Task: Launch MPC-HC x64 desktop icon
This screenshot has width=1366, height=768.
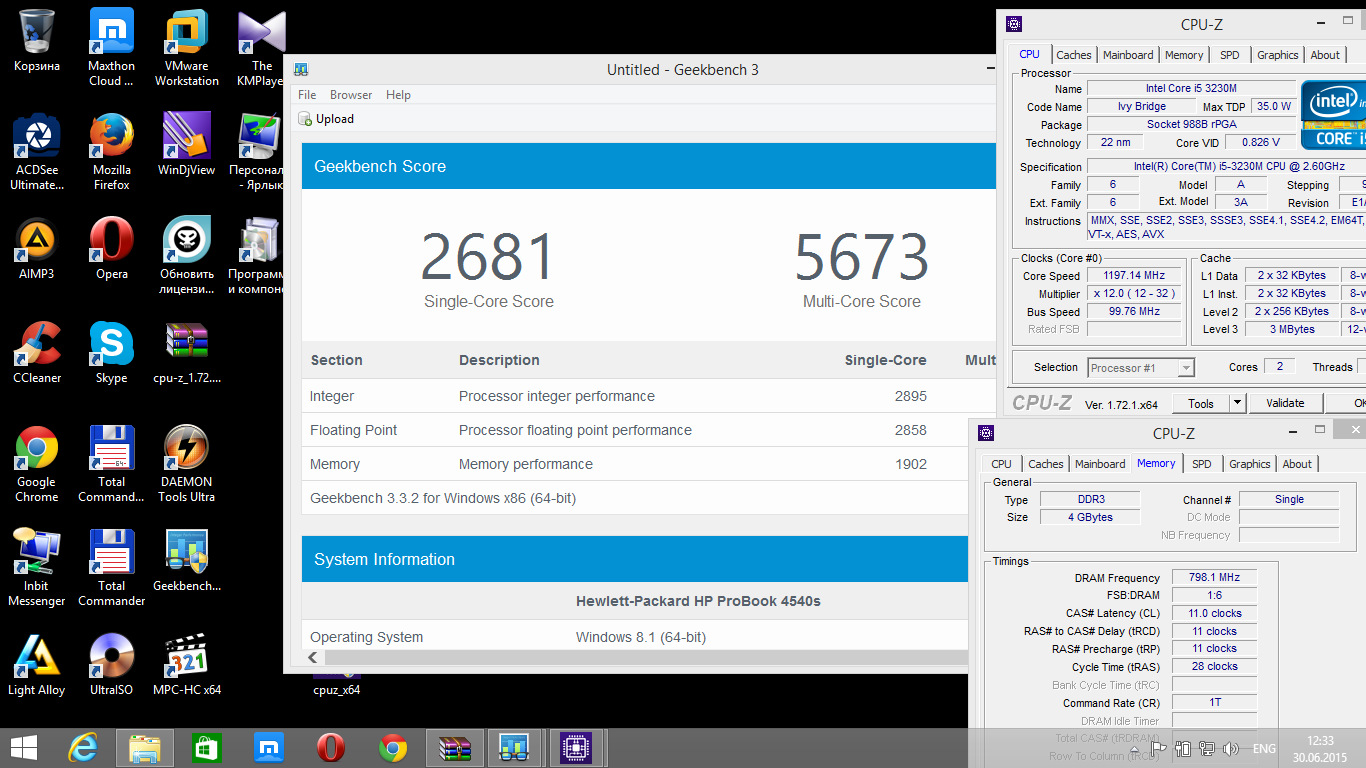Action: [x=186, y=665]
